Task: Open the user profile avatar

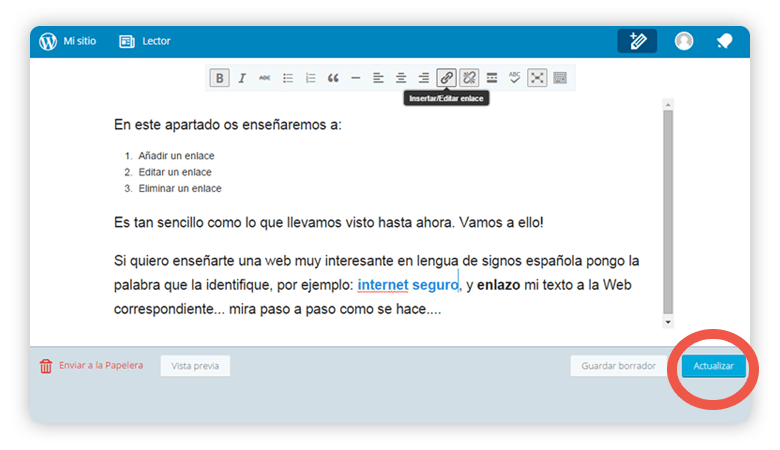Action: [684, 41]
